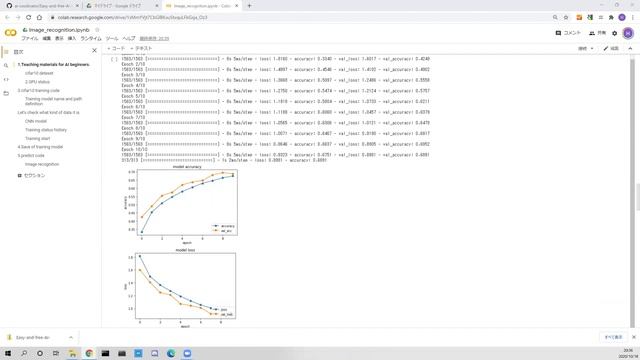Click the browser home icon
Viewport: 640px width, 360px height.
tap(39, 18)
